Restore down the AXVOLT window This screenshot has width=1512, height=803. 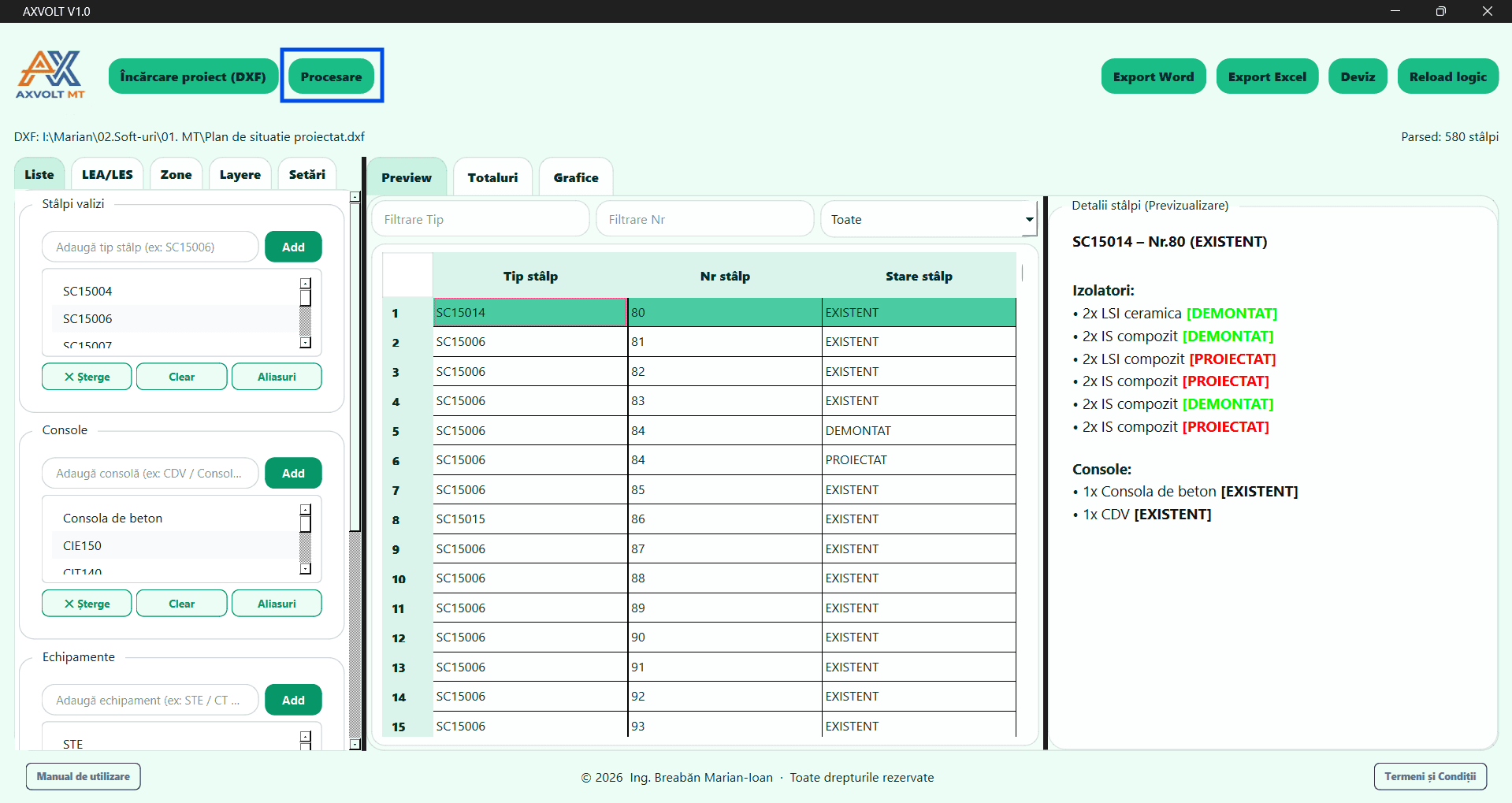click(1441, 11)
